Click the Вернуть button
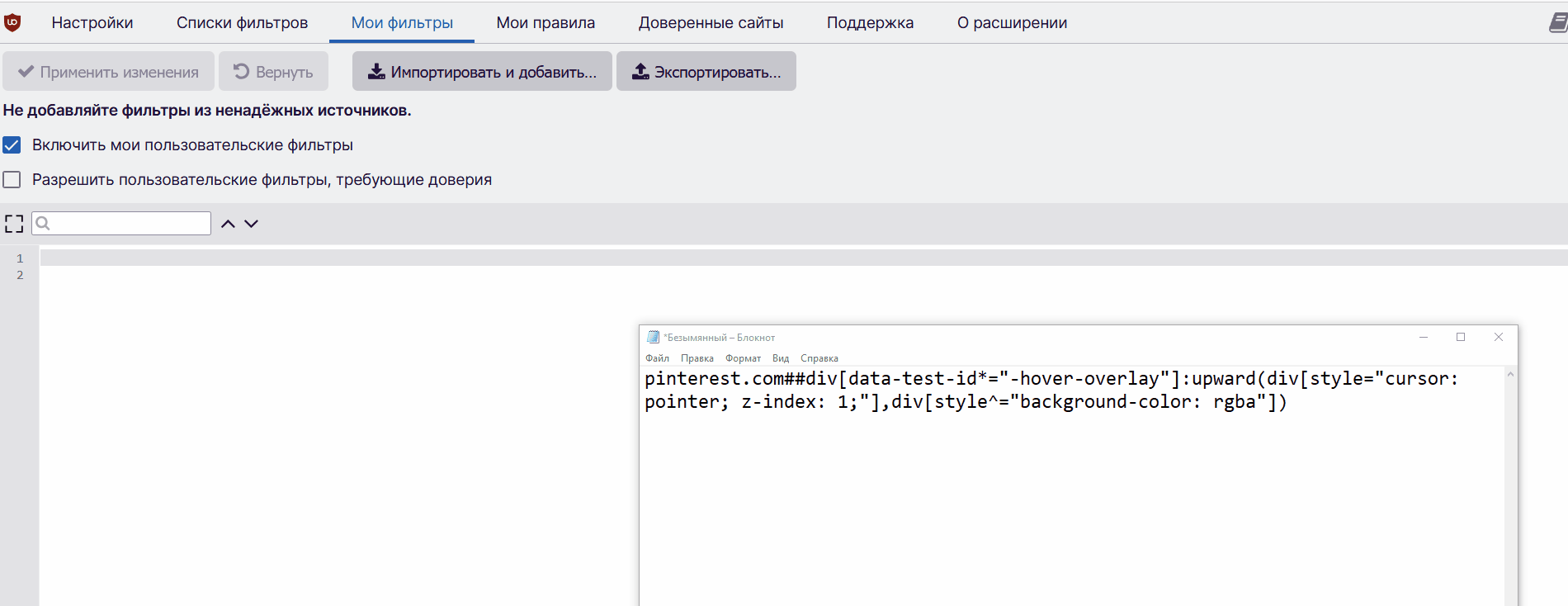The image size is (1568, 606). [x=273, y=72]
